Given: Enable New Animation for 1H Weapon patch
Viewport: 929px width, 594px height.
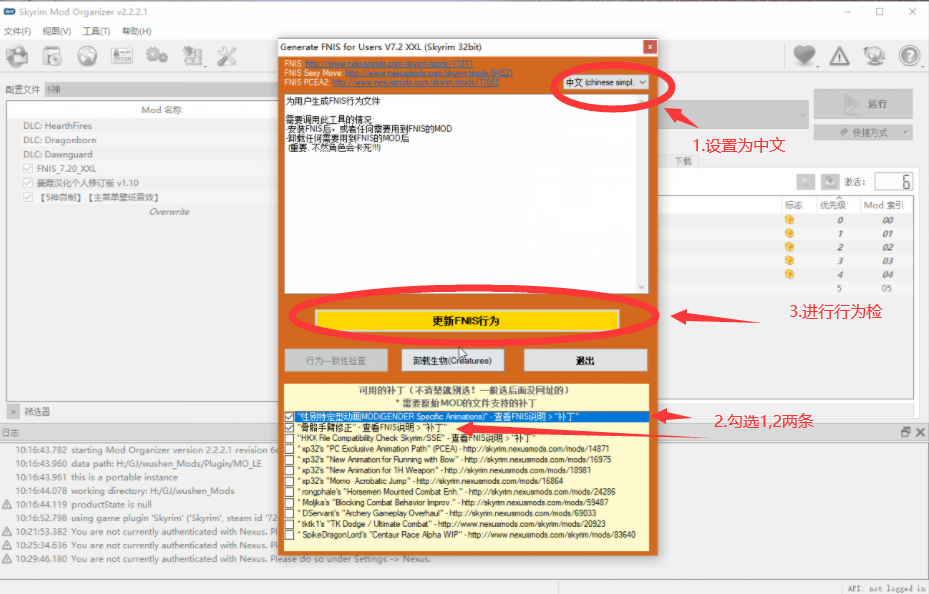Looking at the screenshot, I should 289,470.
